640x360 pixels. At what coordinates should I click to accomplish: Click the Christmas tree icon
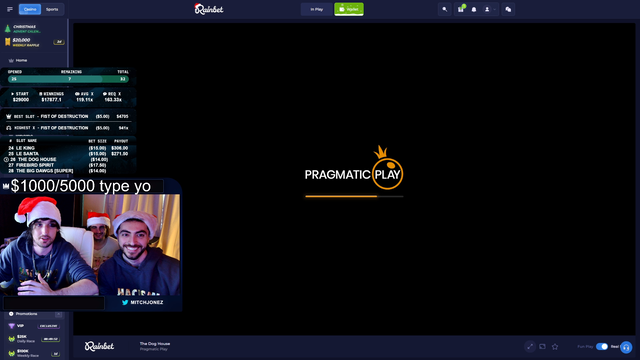coord(7,29)
